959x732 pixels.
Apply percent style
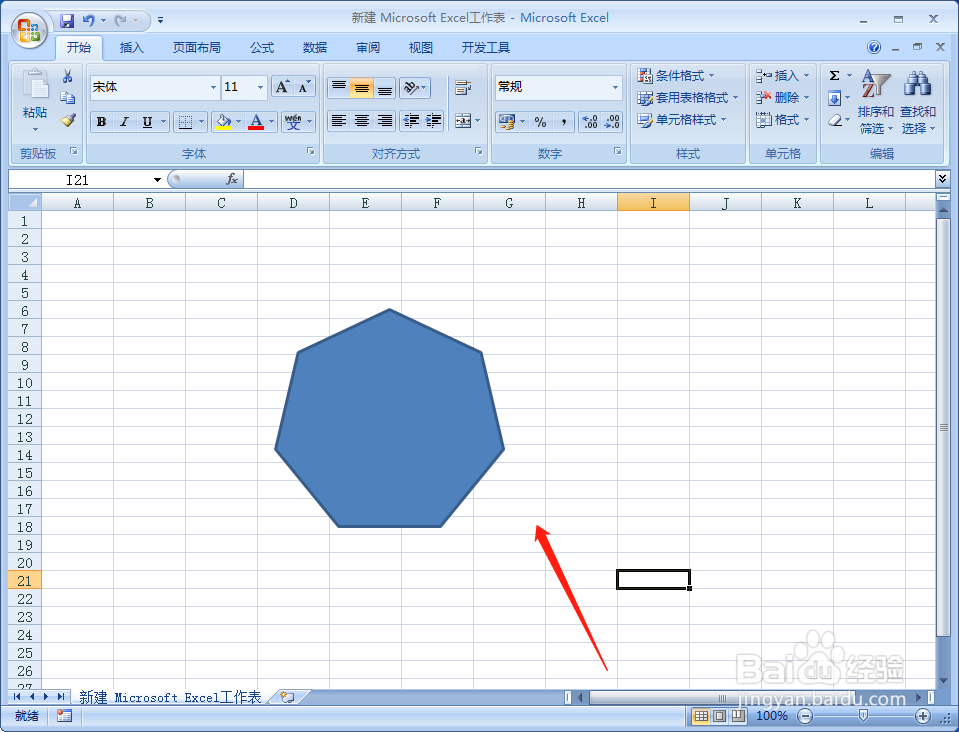coord(541,122)
